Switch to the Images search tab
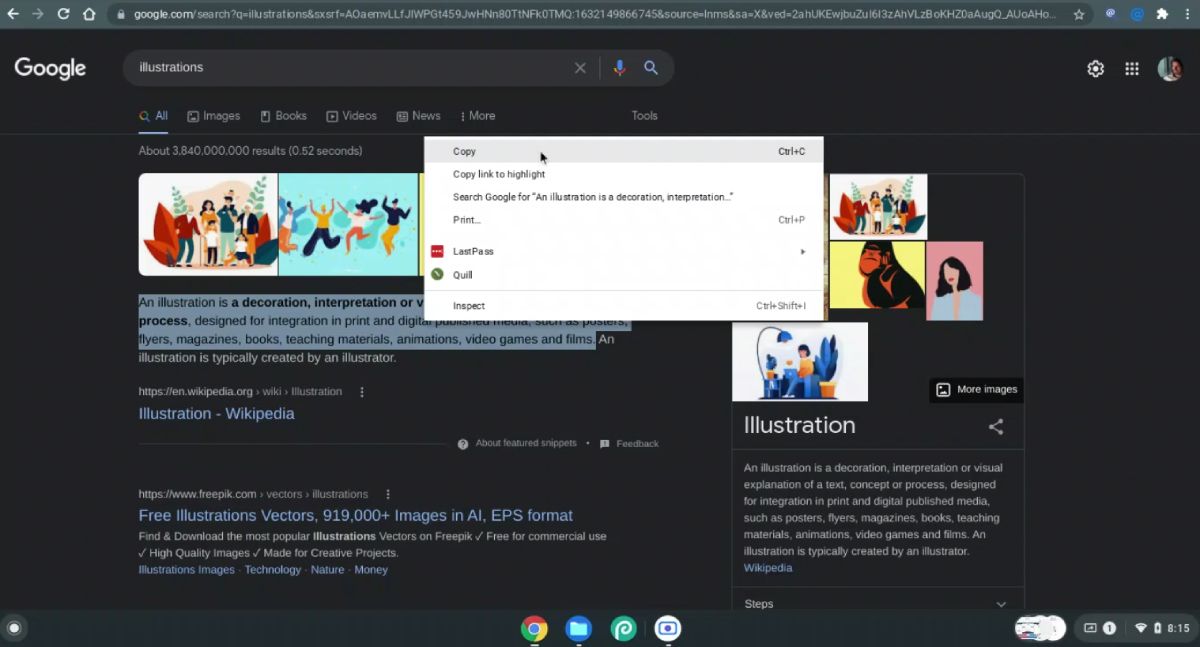The width and height of the screenshot is (1200, 647). coord(213,115)
